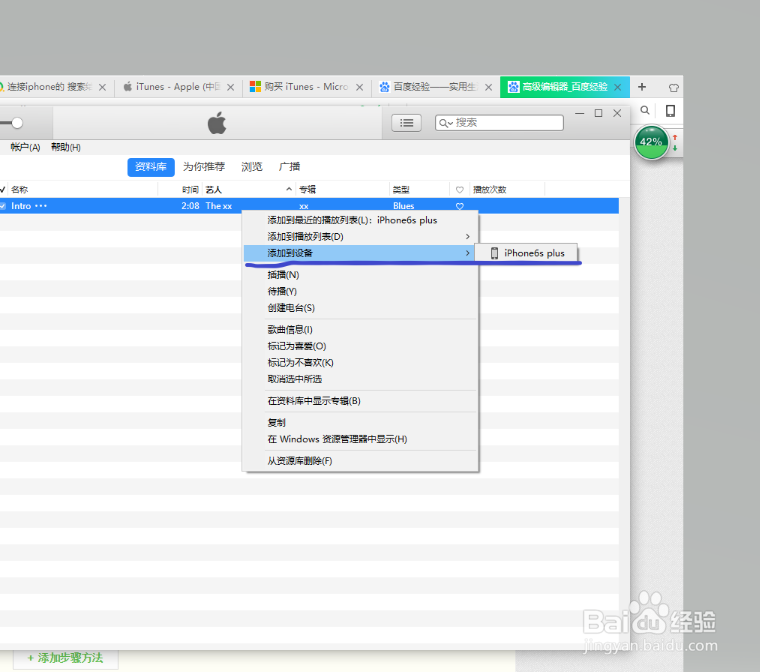Select 在资料库中显示专辑(B) entry
Screen dimensions: 760x672
(360, 401)
